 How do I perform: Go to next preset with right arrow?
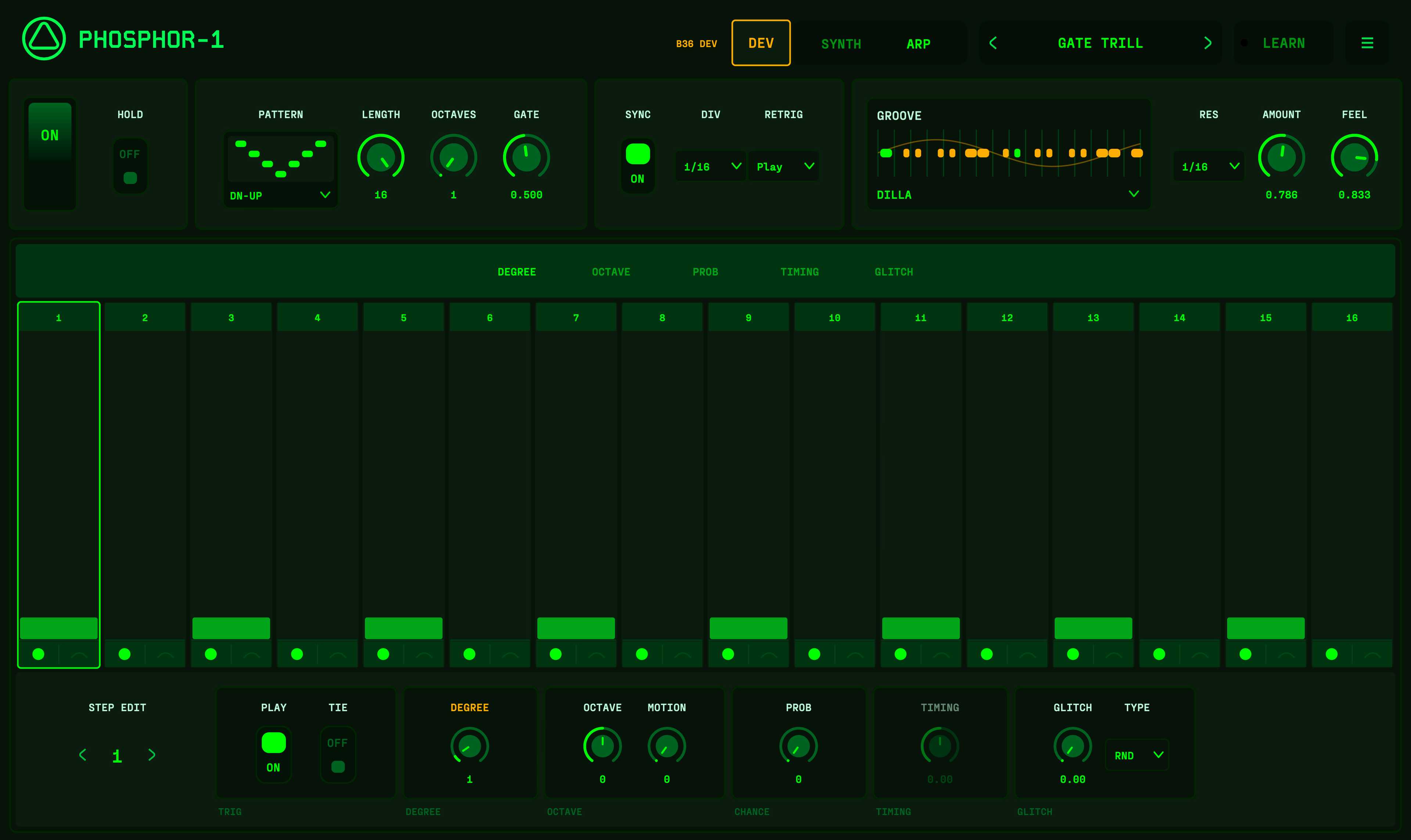coord(1207,43)
